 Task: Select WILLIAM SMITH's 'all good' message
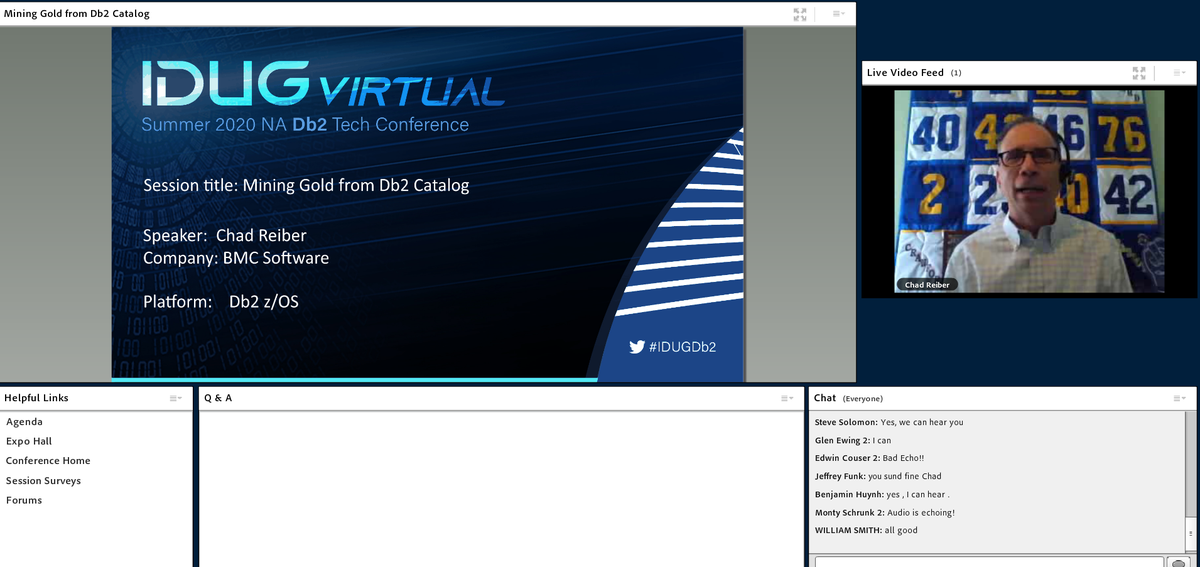click(866, 530)
